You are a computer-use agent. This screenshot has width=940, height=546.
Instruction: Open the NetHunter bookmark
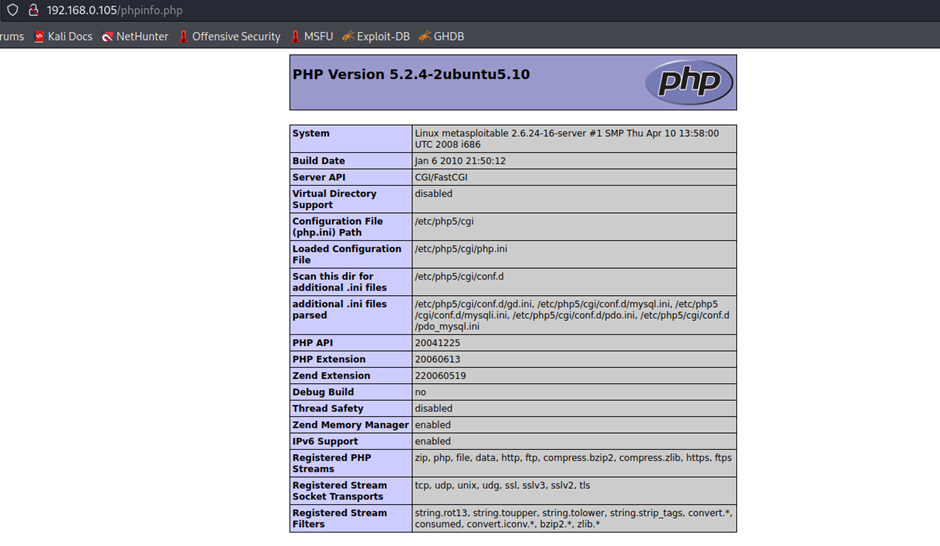[135, 37]
